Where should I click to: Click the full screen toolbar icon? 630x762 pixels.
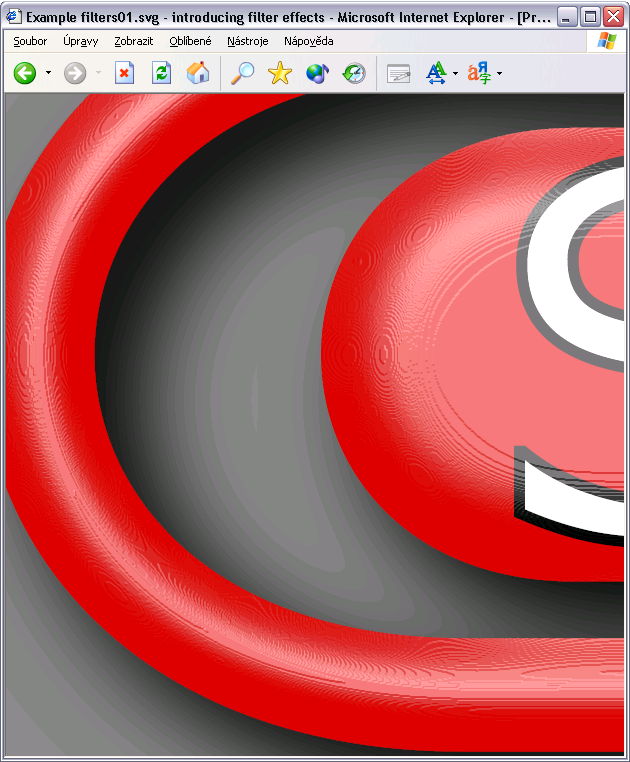[x=399, y=74]
